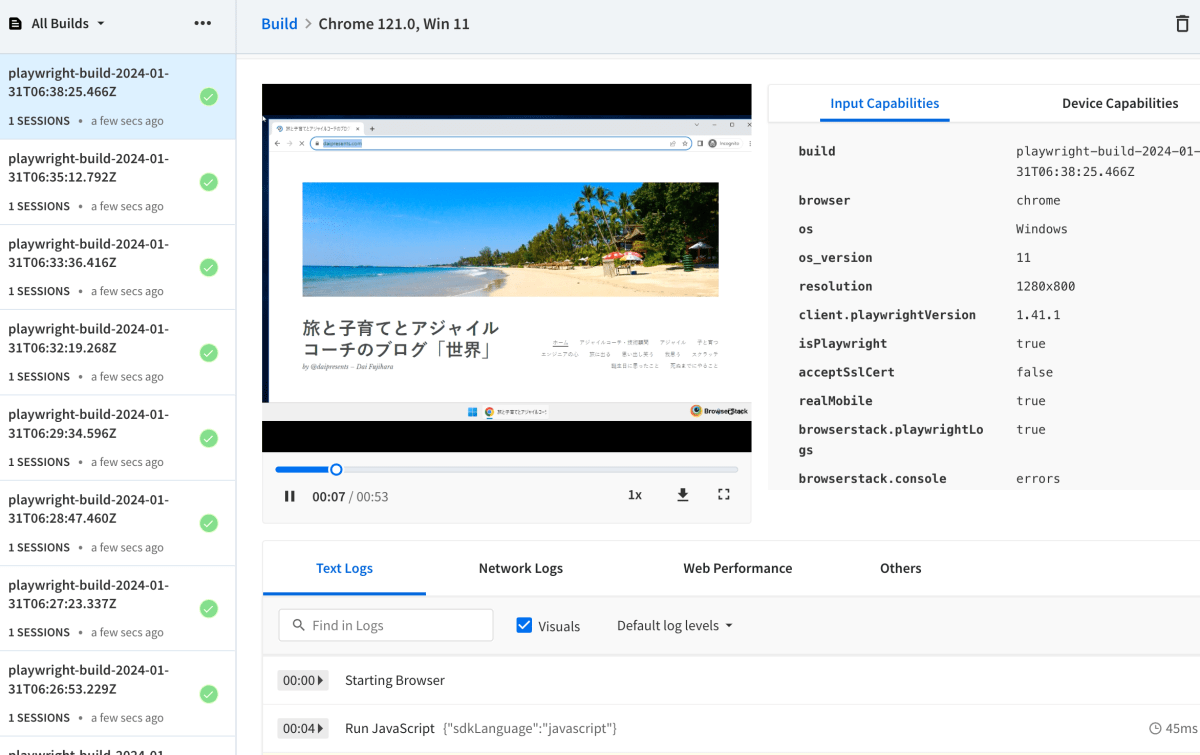Change playback speed via the 1x control
This screenshot has width=1200, height=755.
click(x=634, y=495)
